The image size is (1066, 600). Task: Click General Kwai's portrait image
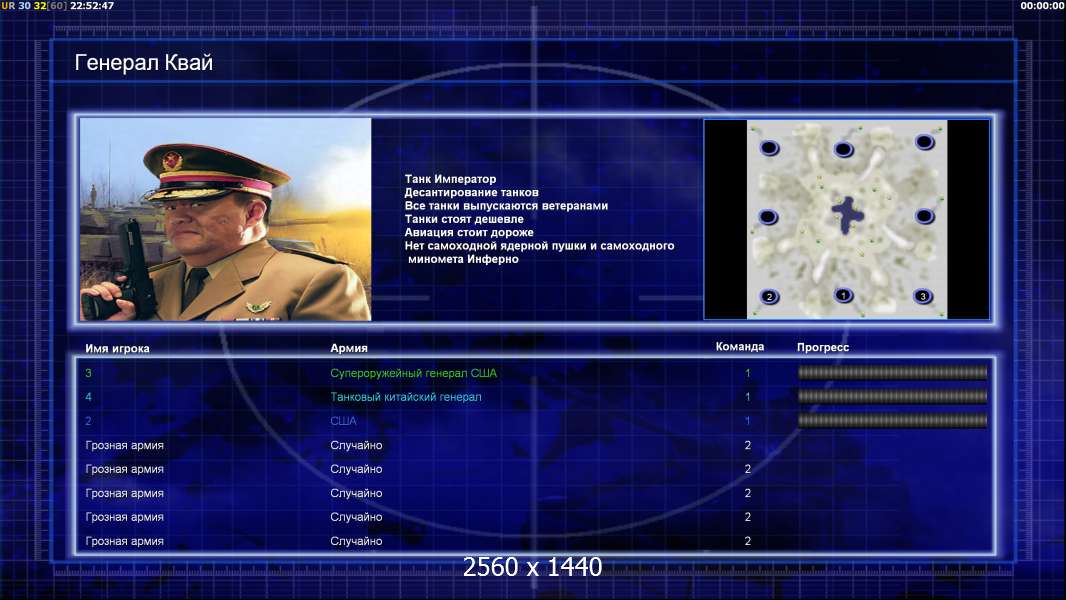pos(226,219)
